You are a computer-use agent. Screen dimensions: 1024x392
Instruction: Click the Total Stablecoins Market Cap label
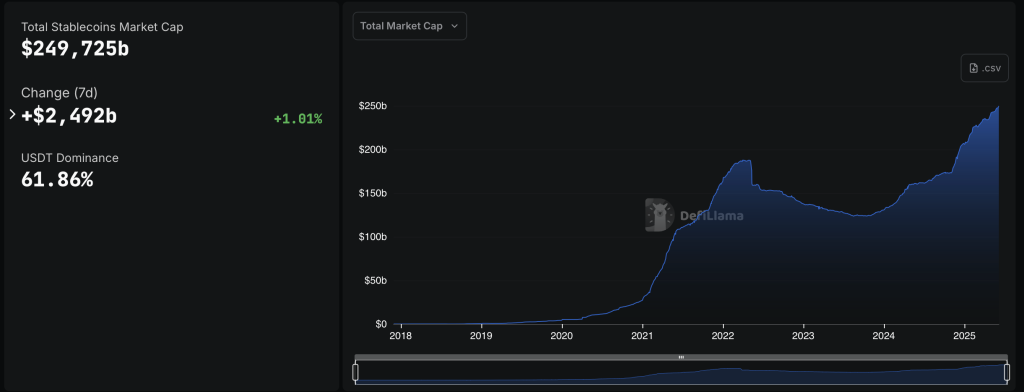coord(102,27)
